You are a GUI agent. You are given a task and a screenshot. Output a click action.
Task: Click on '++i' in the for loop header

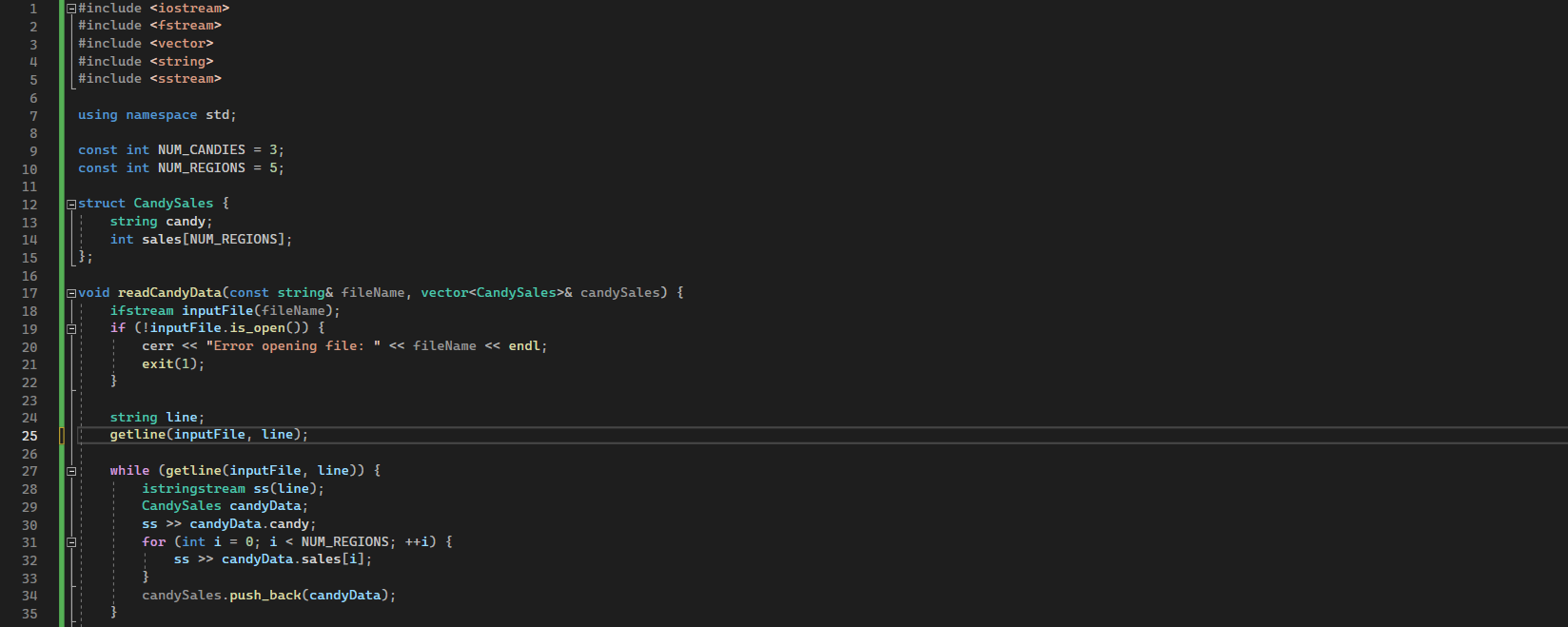coord(417,542)
